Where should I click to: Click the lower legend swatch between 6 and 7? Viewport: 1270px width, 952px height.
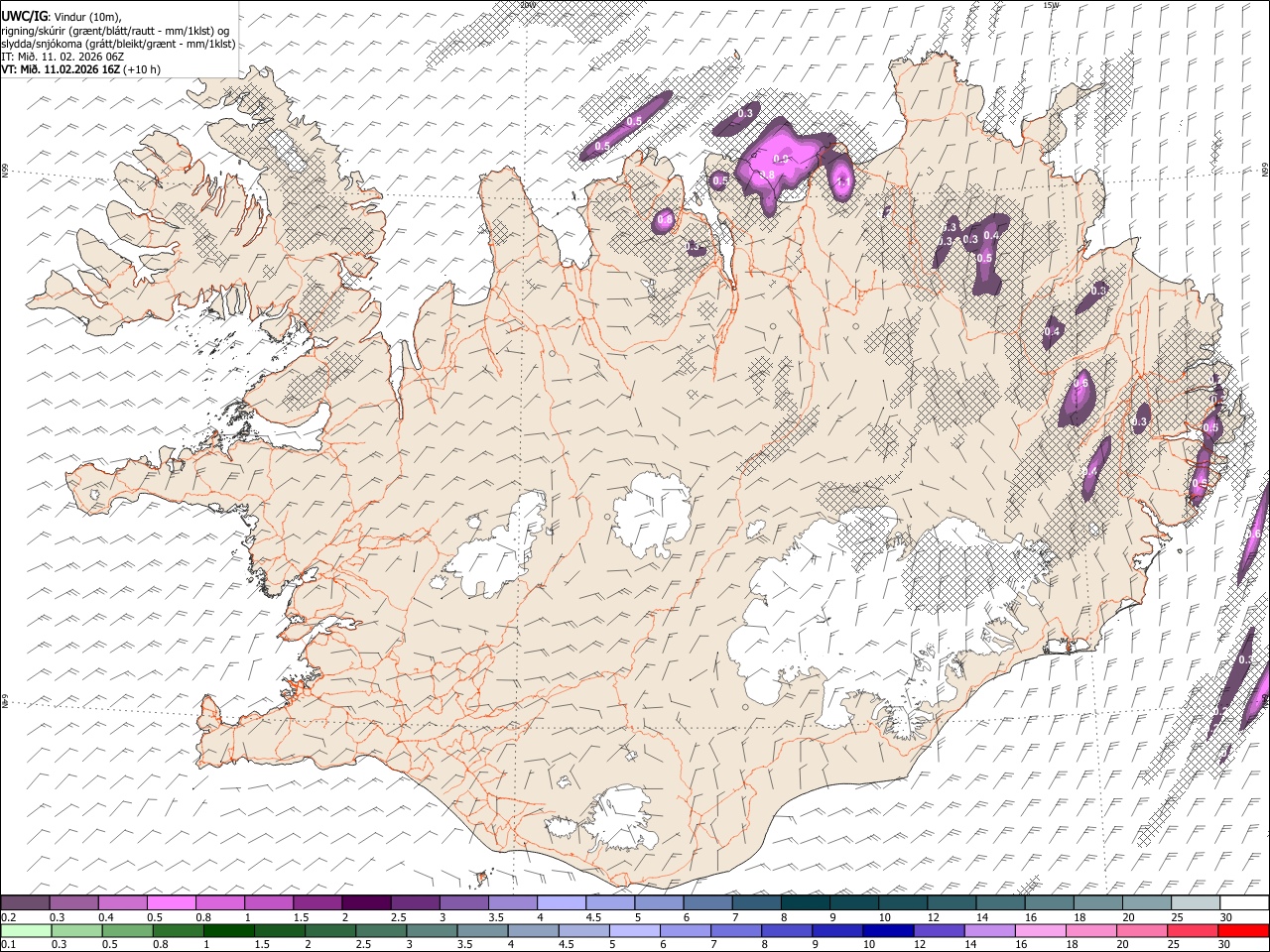click(685, 930)
